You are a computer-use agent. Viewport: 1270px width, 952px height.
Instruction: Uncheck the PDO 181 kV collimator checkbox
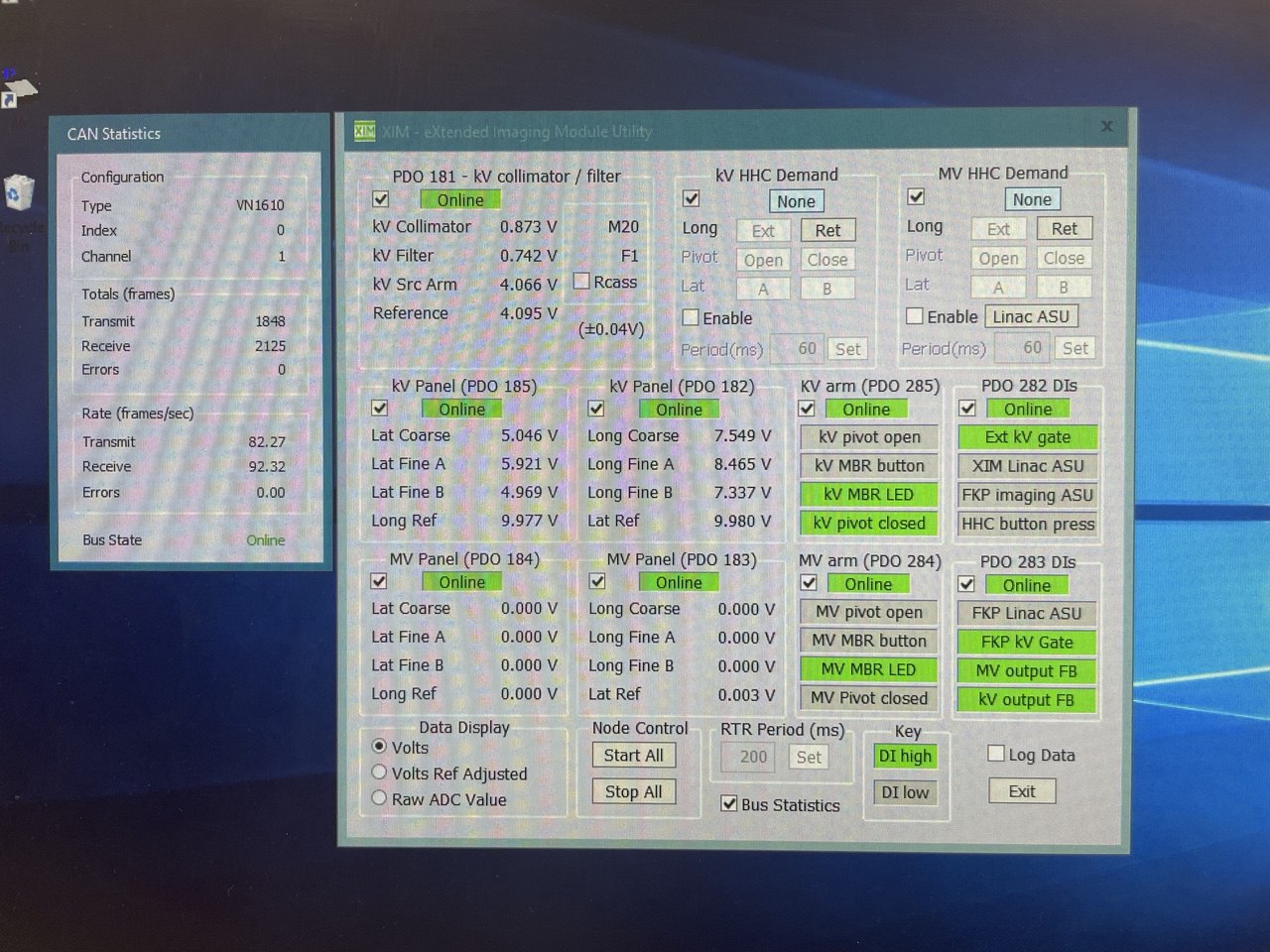click(x=381, y=198)
